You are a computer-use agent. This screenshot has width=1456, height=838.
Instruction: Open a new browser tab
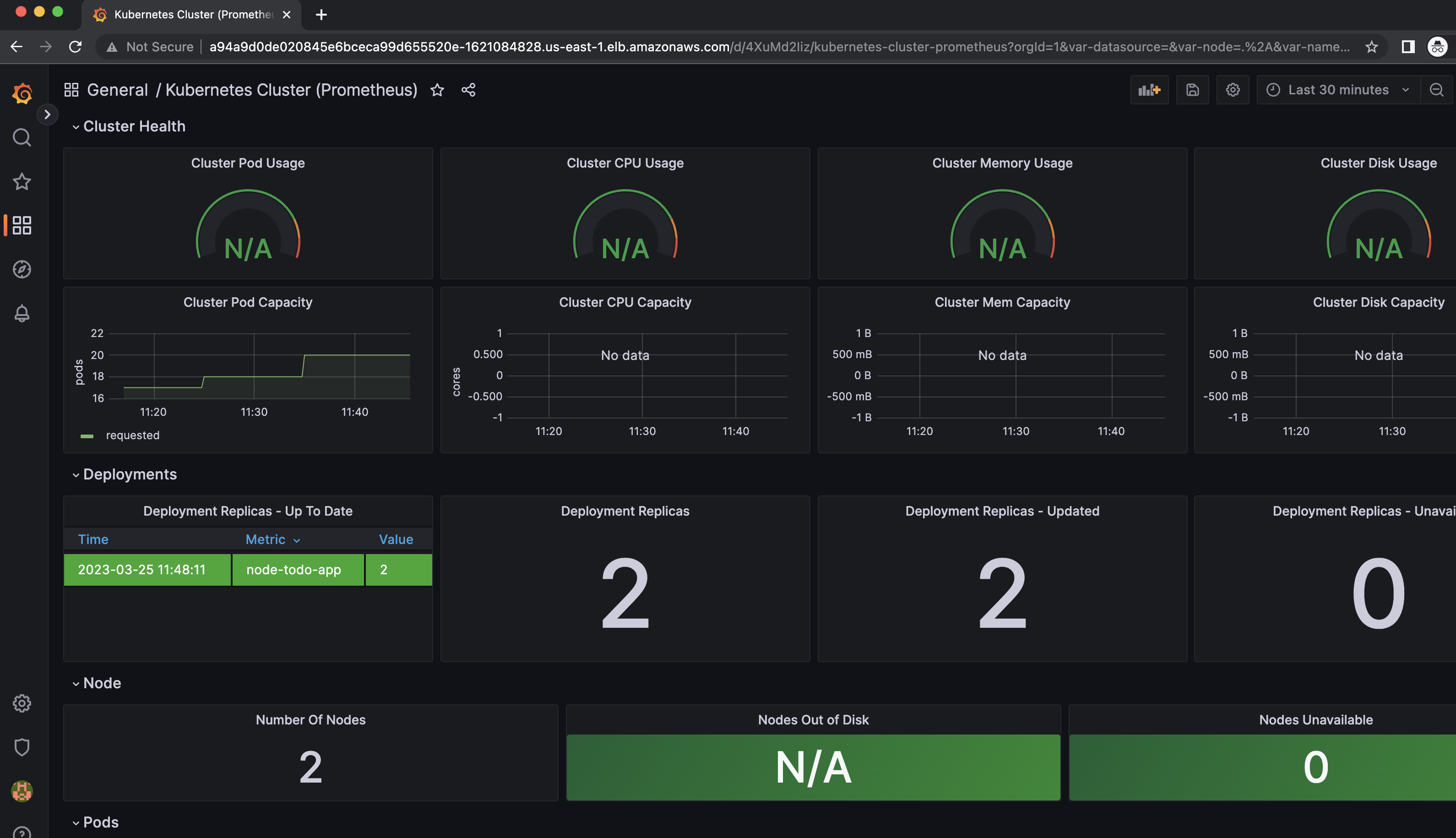pos(321,14)
